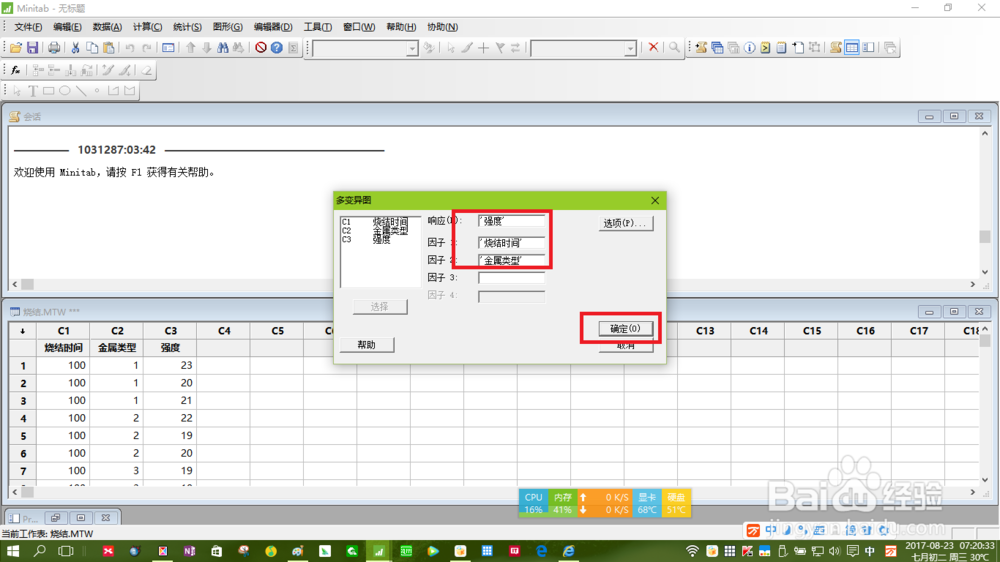Click the red X delete icon in the toolbar
The width and height of the screenshot is (1000, 562).
click(653, 47)
